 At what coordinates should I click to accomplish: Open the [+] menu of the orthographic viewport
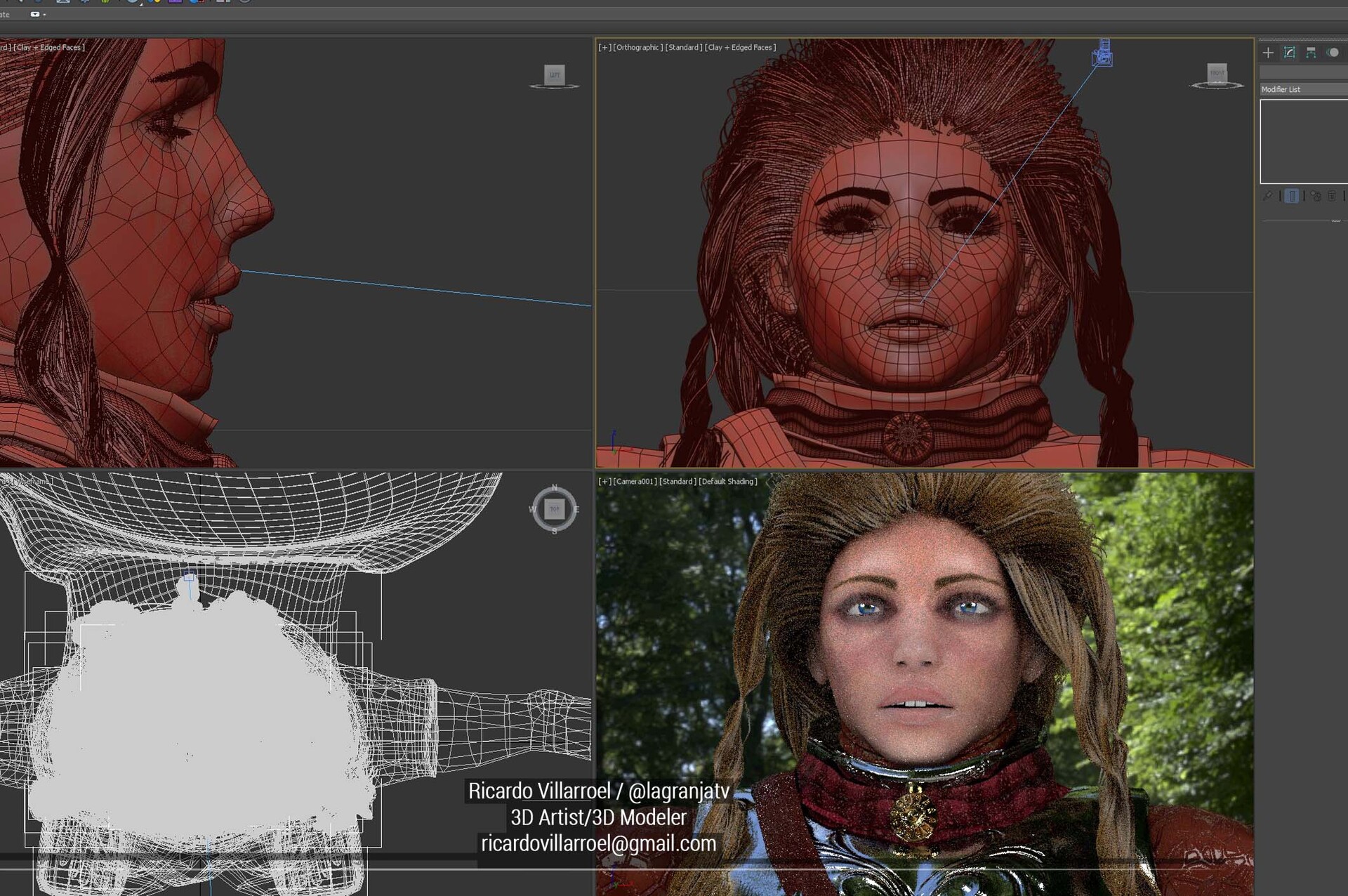coord(604,47)
